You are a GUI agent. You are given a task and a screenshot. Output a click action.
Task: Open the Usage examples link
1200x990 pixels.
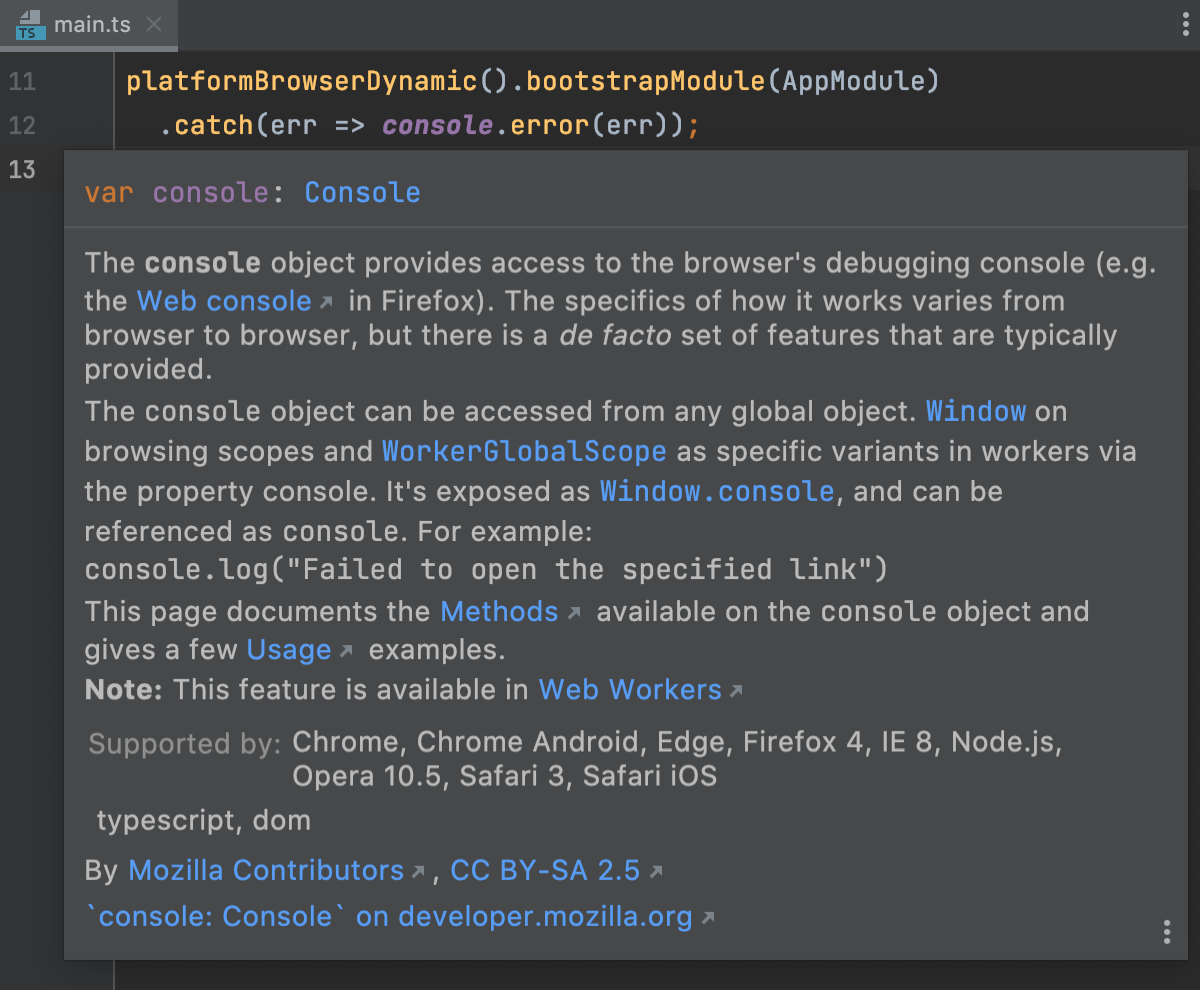(289, 650)
